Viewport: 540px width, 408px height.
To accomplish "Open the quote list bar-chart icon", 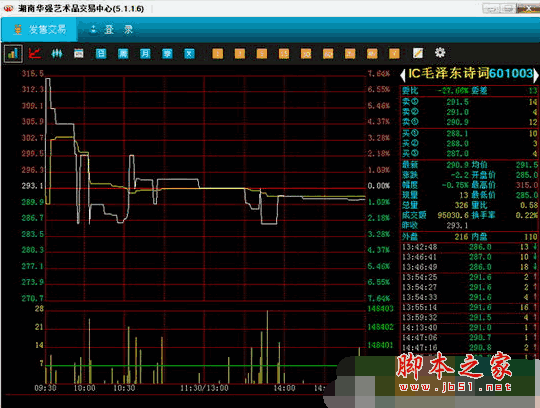I will point(13,53).
